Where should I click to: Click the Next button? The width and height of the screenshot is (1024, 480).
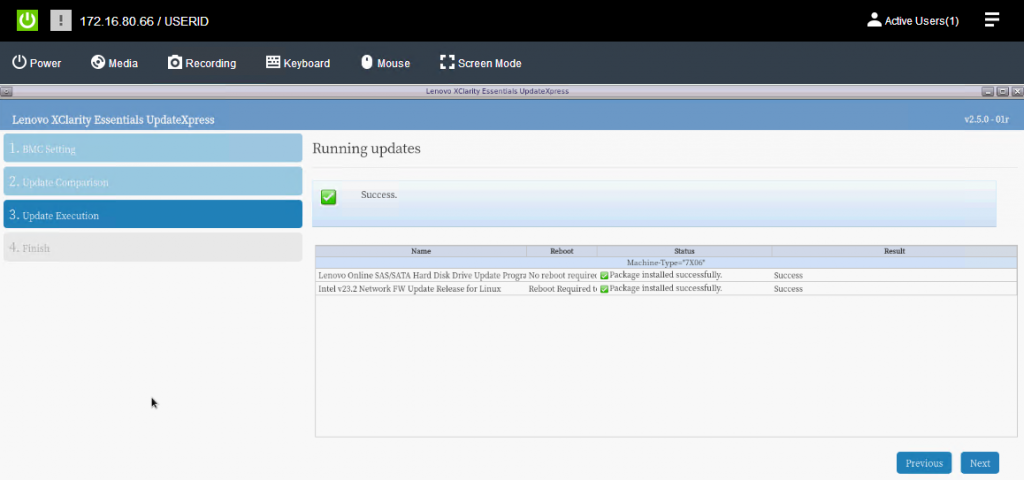coord(980,463)
